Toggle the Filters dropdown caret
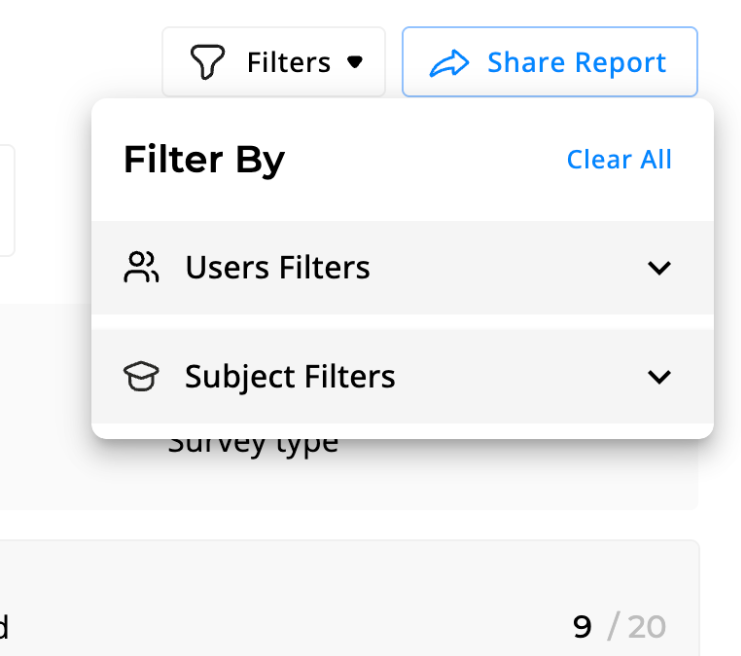Image resolution: width=741 pixels, height=656 pixels. click(x=355, y=63)
